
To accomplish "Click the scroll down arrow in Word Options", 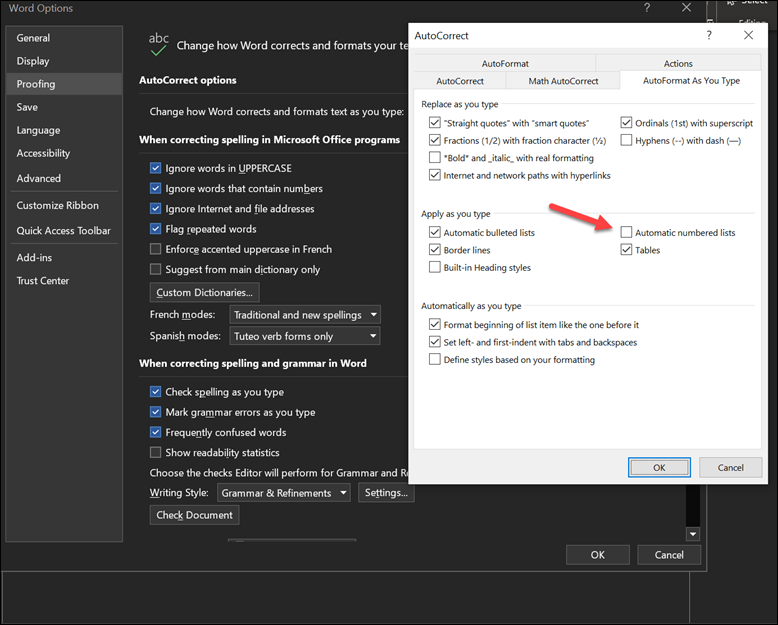I will (x=692, y=534).
